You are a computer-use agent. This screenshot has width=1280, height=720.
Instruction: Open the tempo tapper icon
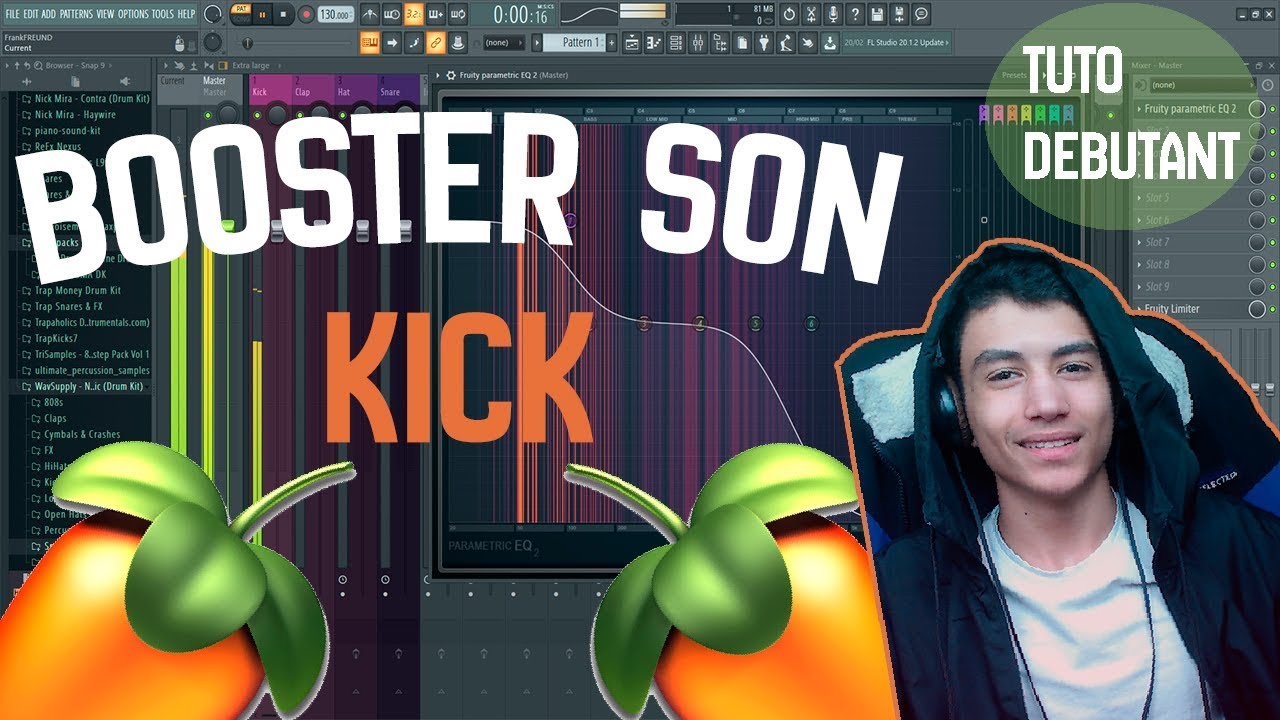click(x=785, y=43)
